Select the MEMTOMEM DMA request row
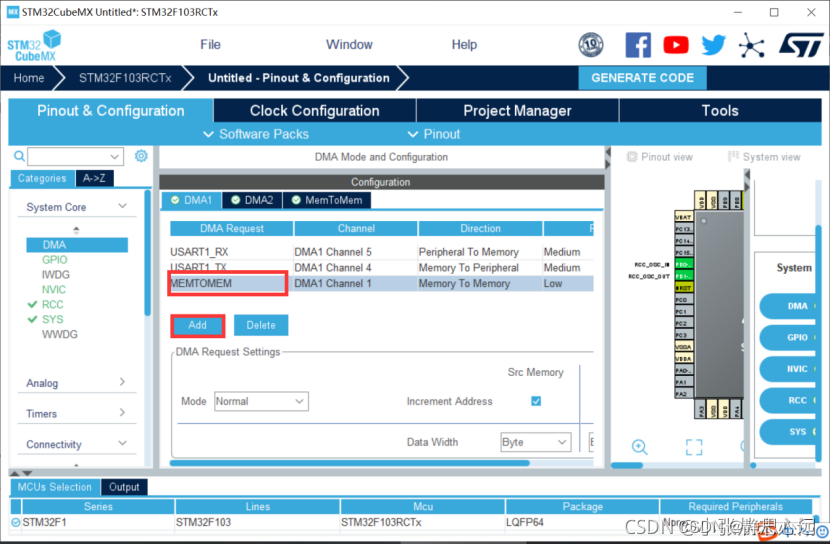Screen dimensions: 830x545 click(381, 284)
